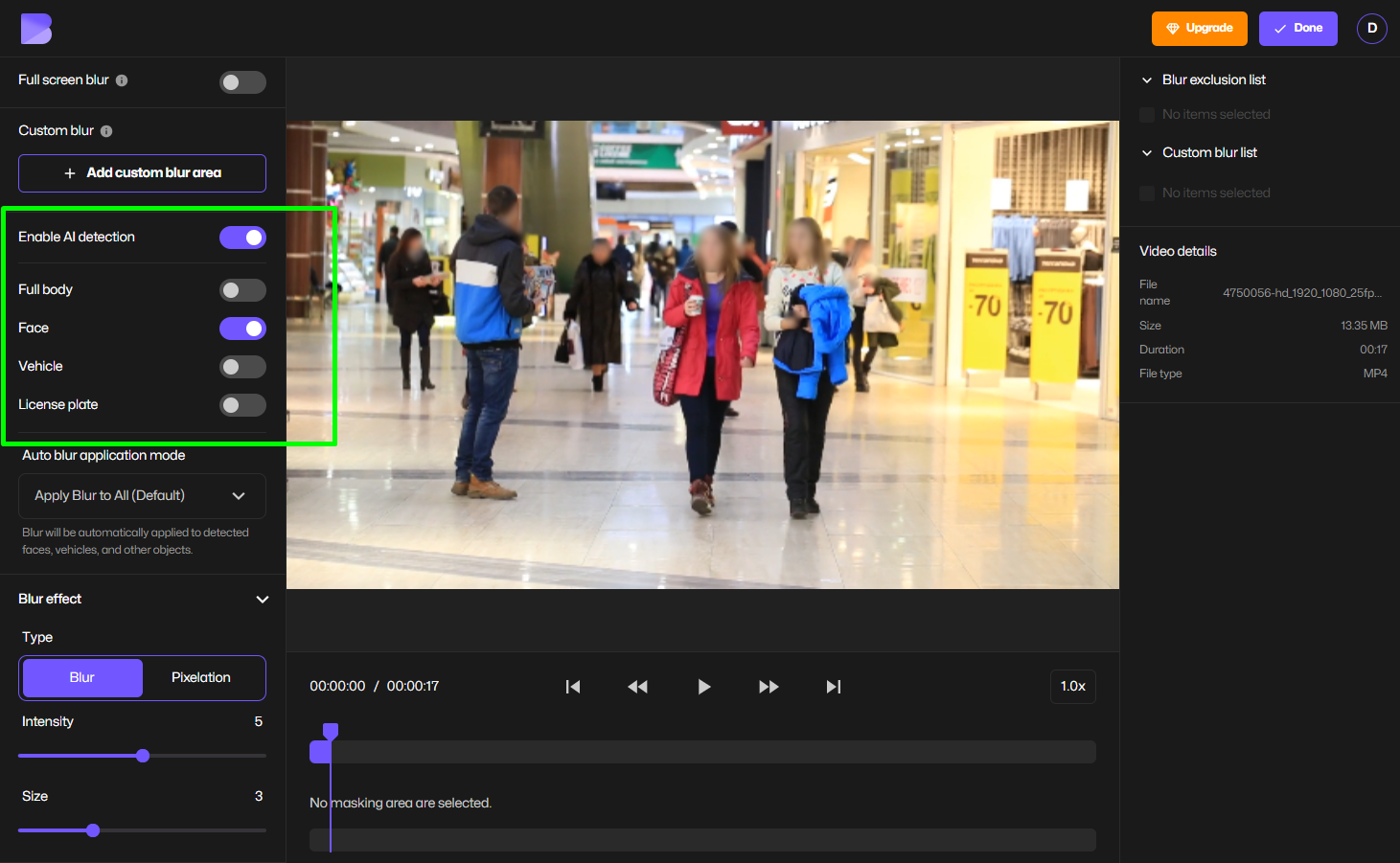This screenshot has height=863, width=1400.
Task: Click the app logo in the top left
Action: pyautogui.click(x=35, y=28)
